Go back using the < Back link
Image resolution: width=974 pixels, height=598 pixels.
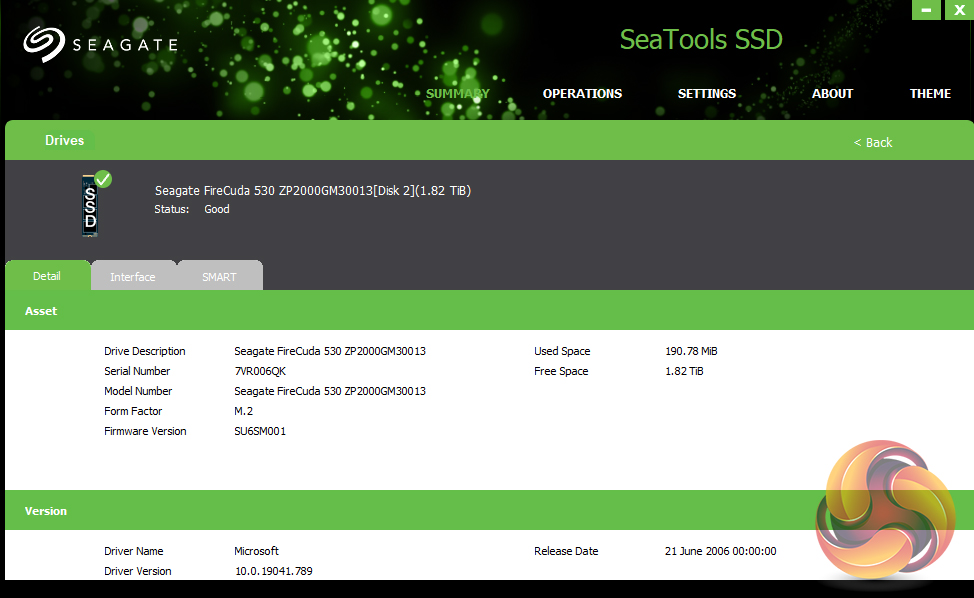873,142
